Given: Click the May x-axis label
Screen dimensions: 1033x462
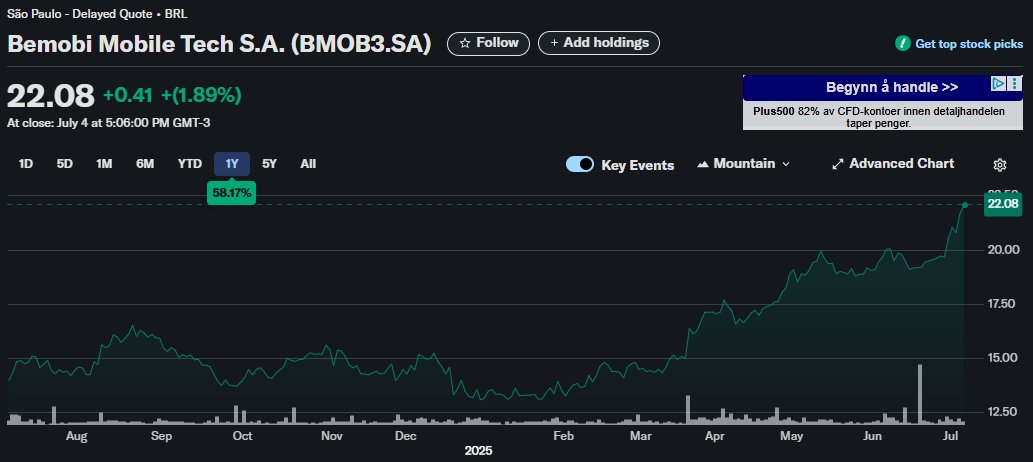Looking at the screenshot, I should coord(791,436).
